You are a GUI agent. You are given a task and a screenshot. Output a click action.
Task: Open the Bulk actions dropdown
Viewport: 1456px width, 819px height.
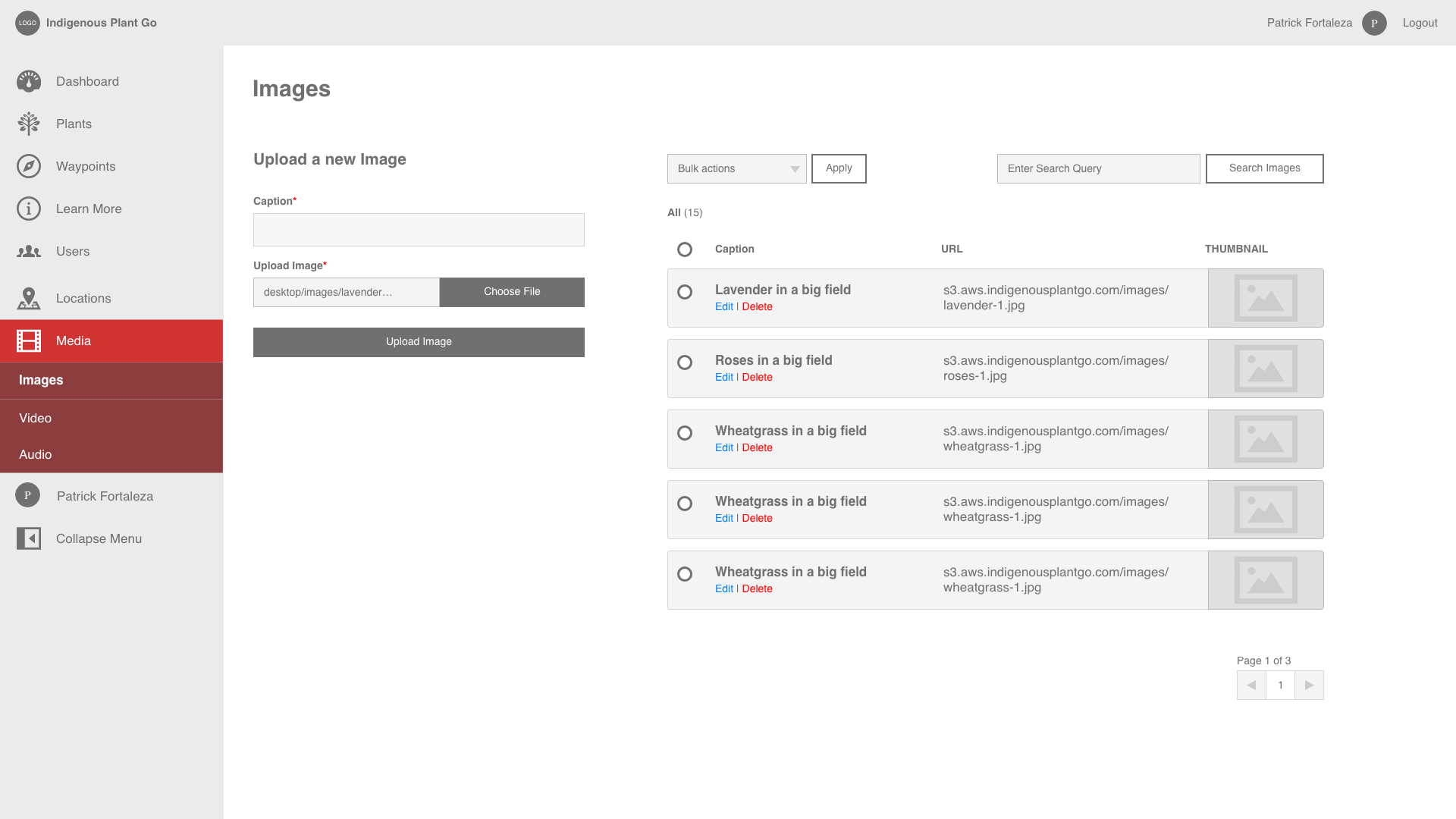736,168
